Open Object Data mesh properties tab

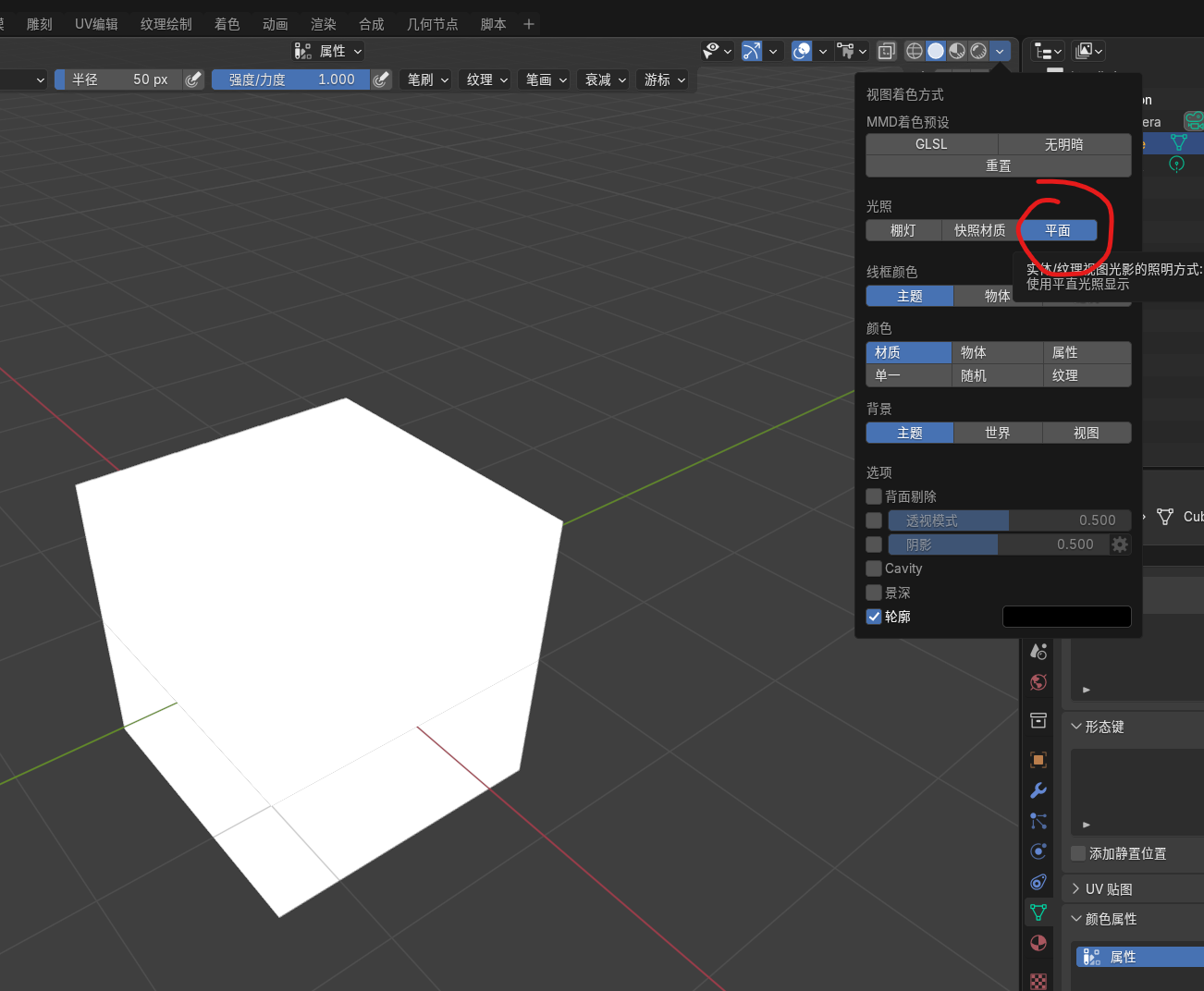coord(1038,912)
